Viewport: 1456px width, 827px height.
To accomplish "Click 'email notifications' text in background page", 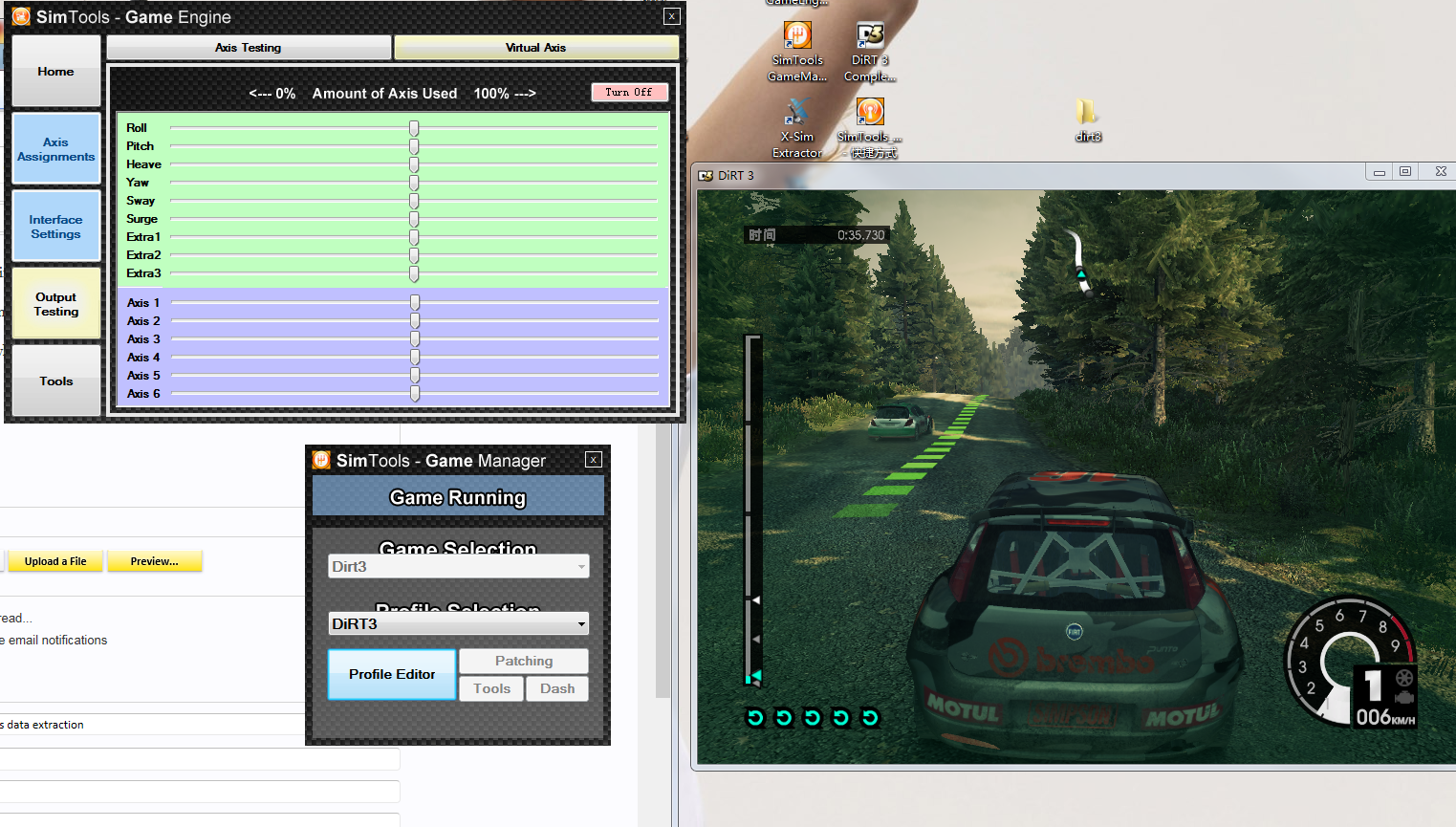I will pyautogui.click(x=58, y=641).
